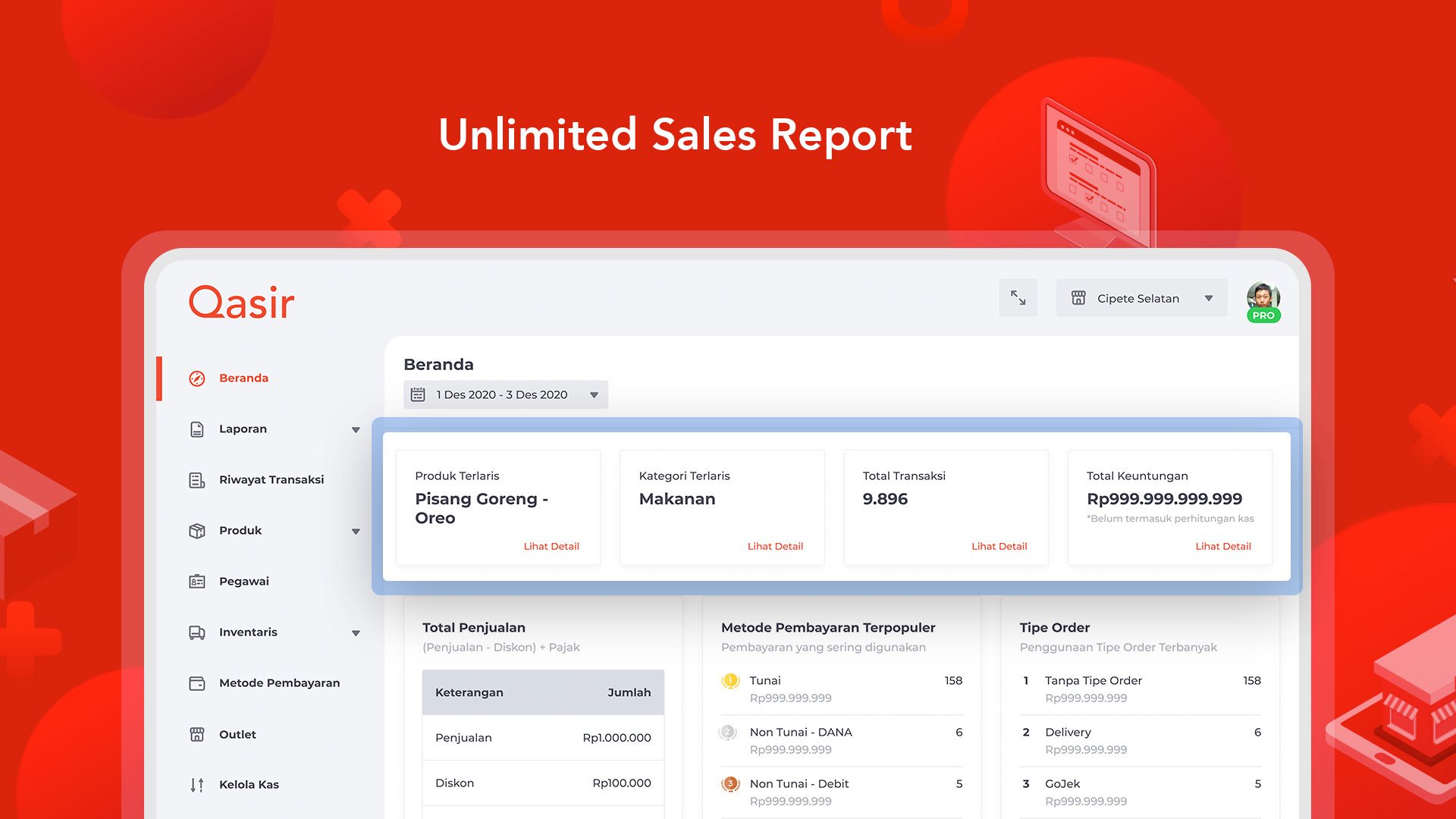Open the date range picker dropdown
Image resolution: width=1456 pixels, height=819 pixels.
(x=506, y=394)
